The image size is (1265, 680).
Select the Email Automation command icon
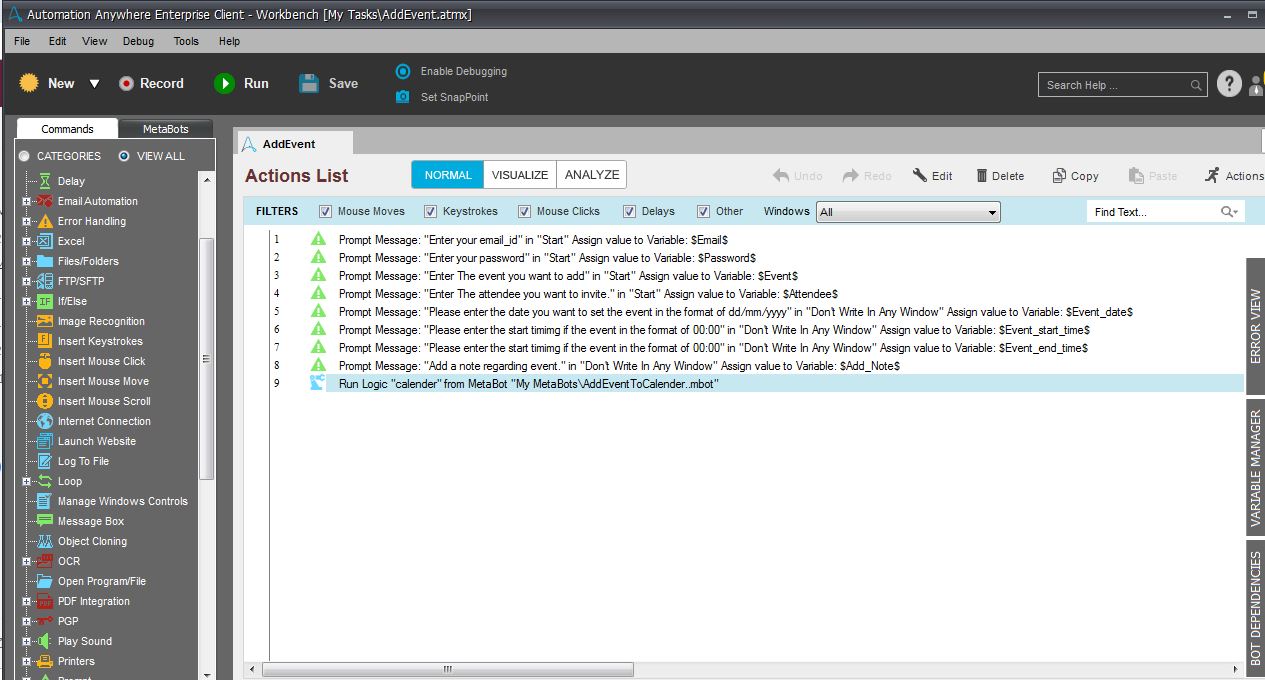[45, 201]
